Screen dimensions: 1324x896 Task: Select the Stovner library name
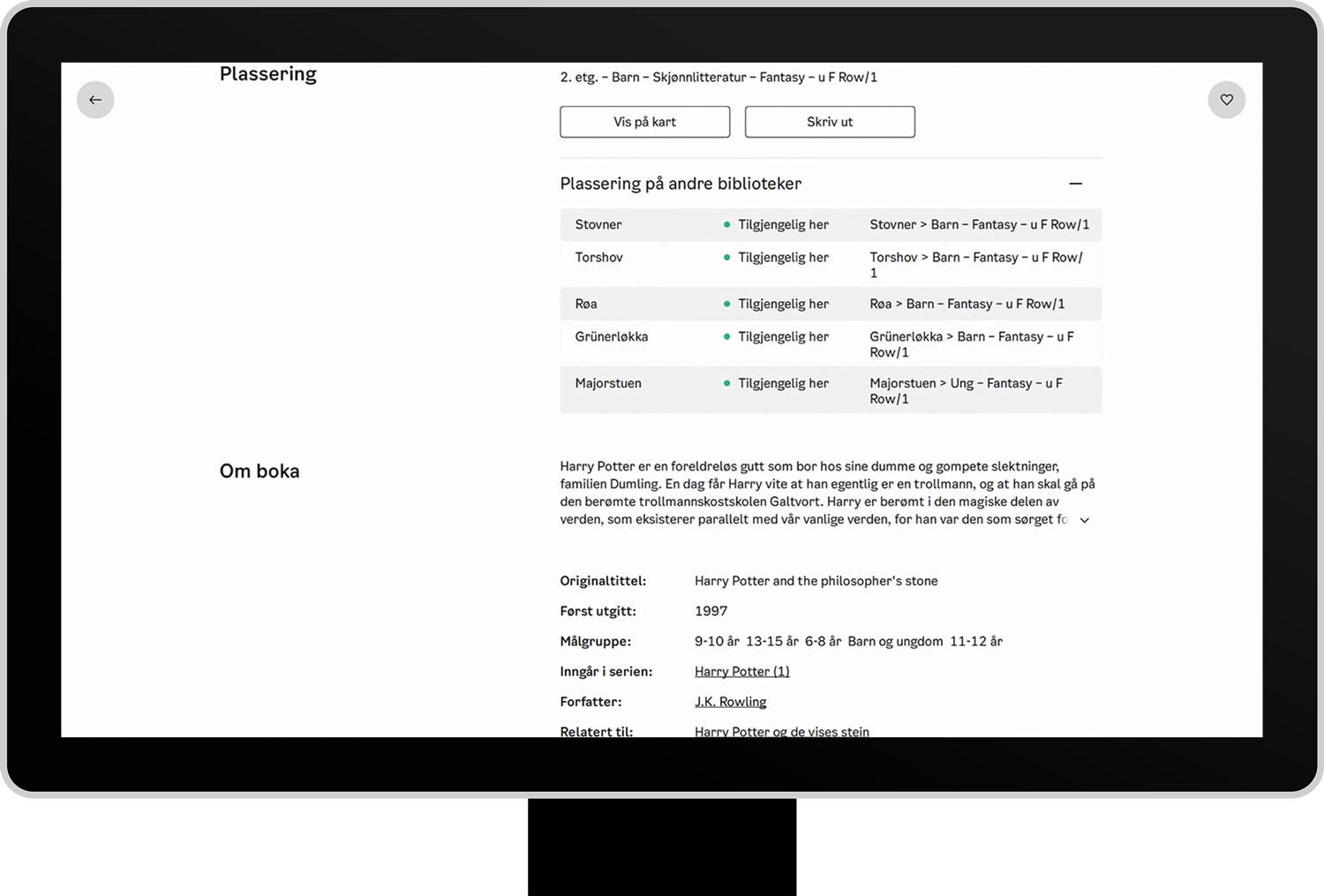pyautogui.click(x=598, y=225)
